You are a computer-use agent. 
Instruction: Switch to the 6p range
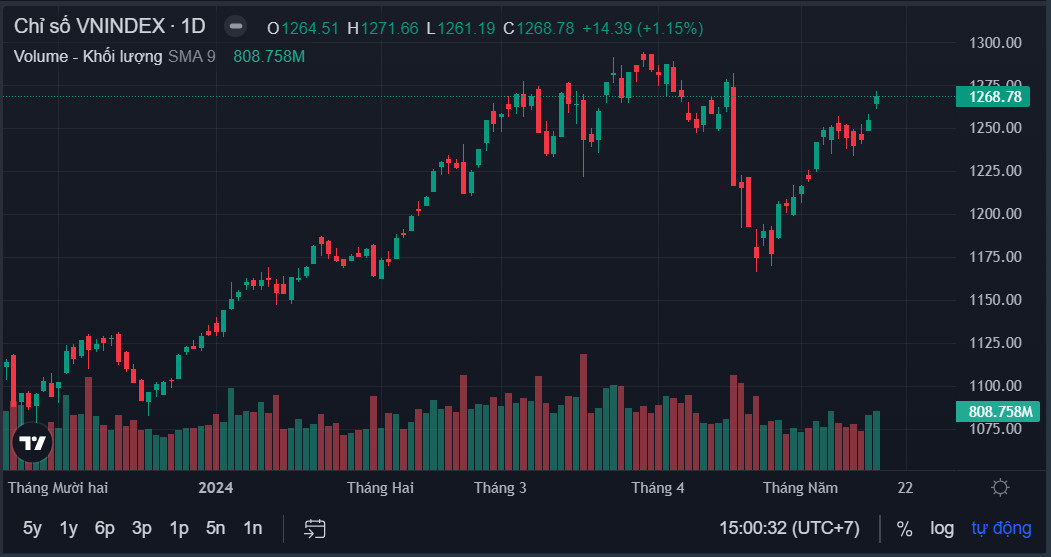coord(105,528)
